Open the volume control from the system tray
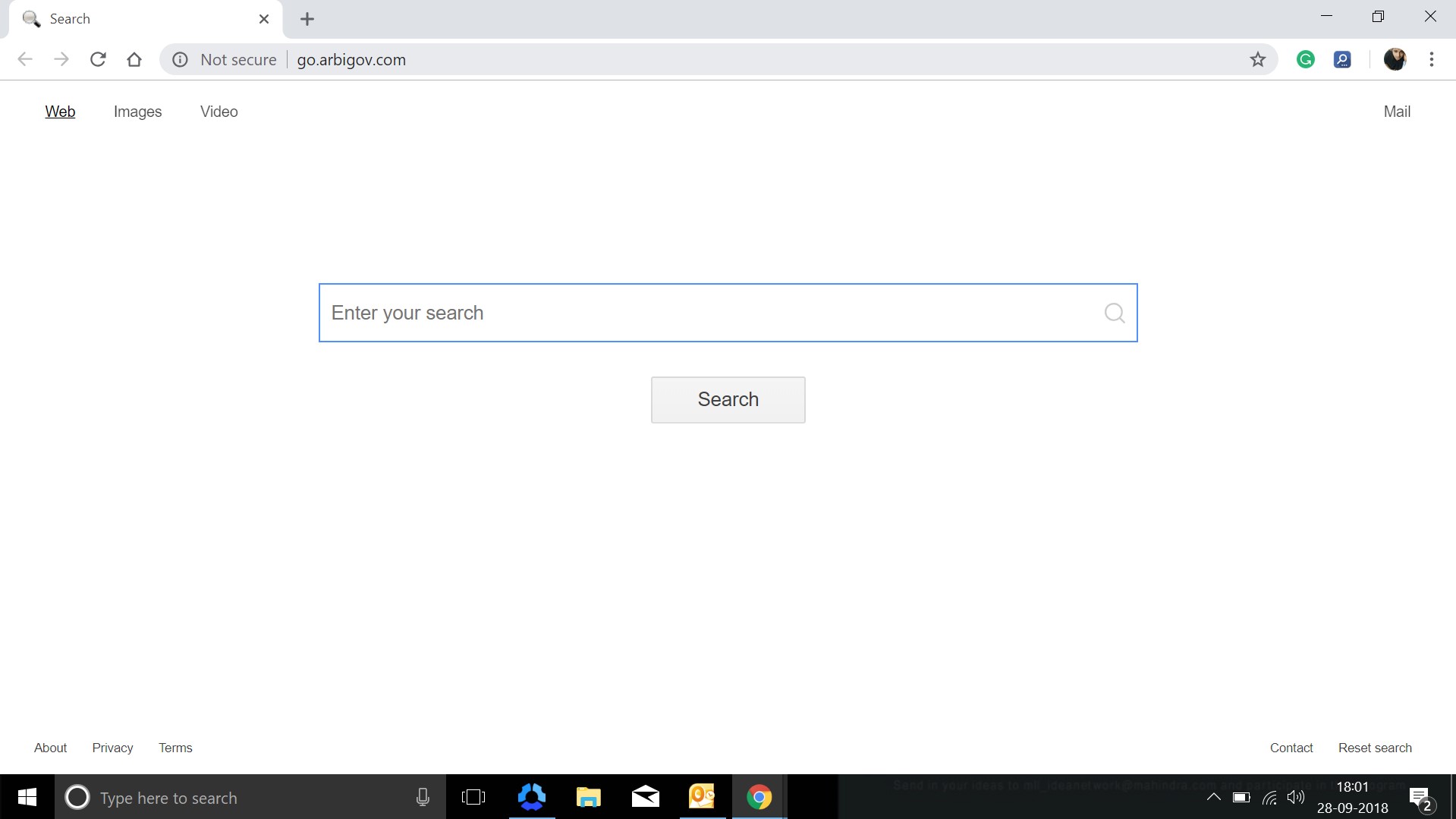Viewport: 1456px width, 819px height. coord(1296,797)
